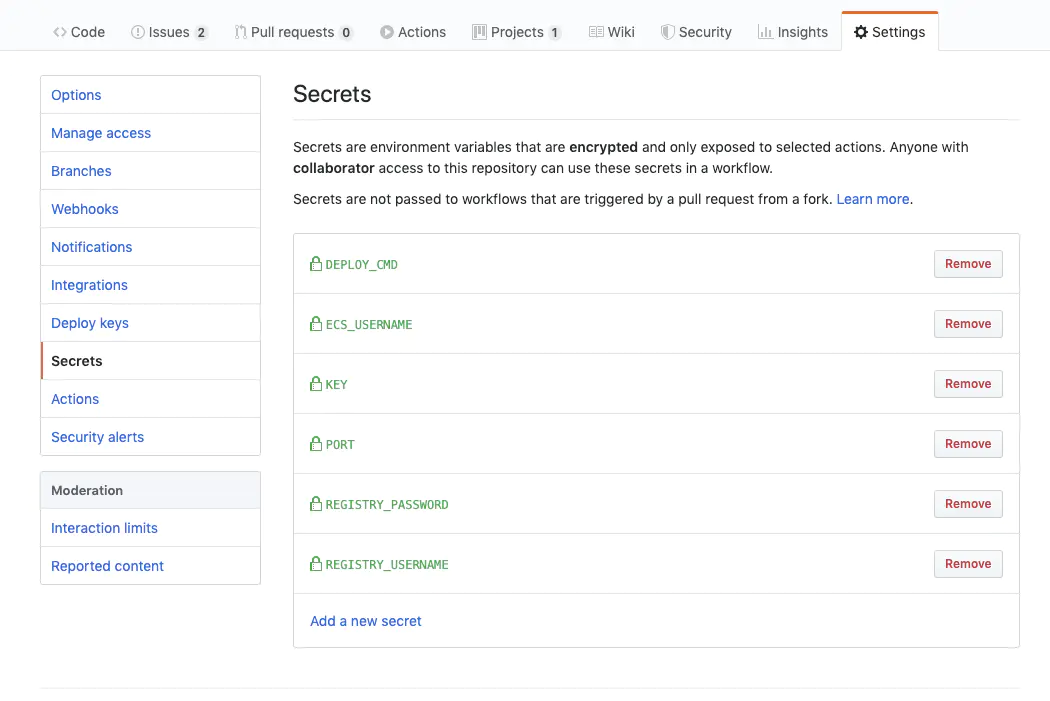Click the Settings gear icon in the tab bar
The height and width of the screenshot is (701, 1050).
[x=861, y=32]
